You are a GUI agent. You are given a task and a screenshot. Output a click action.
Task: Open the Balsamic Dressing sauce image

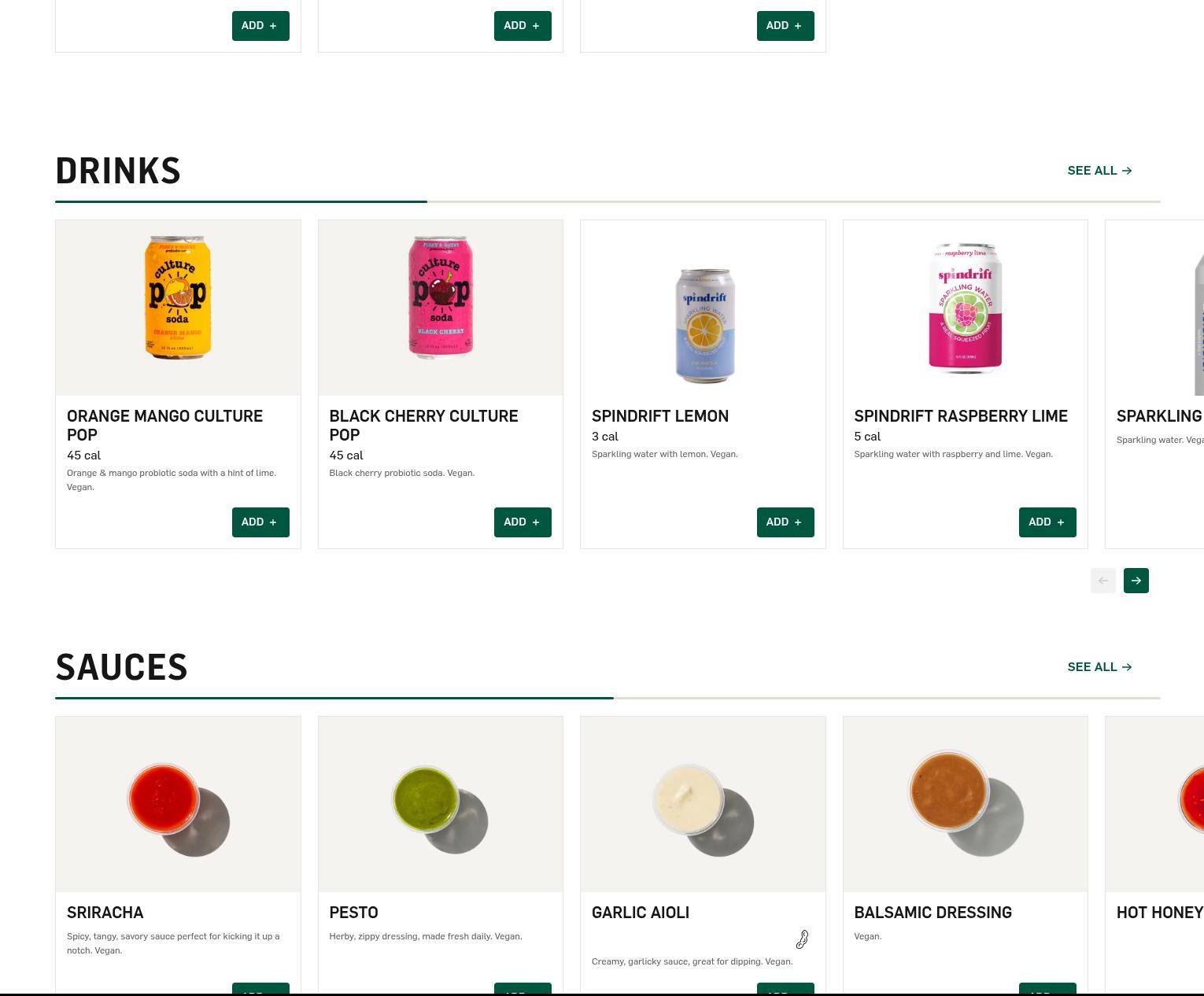point(966,804)
